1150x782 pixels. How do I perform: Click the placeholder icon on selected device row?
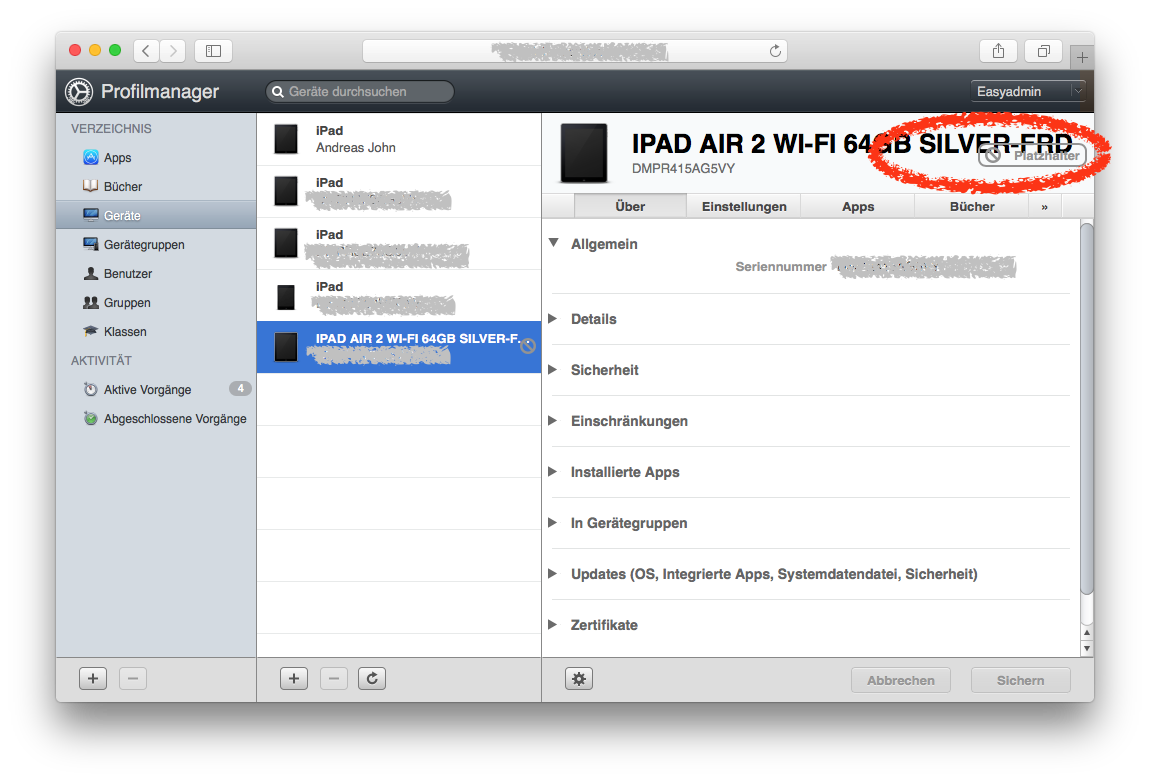coord(528,346)
